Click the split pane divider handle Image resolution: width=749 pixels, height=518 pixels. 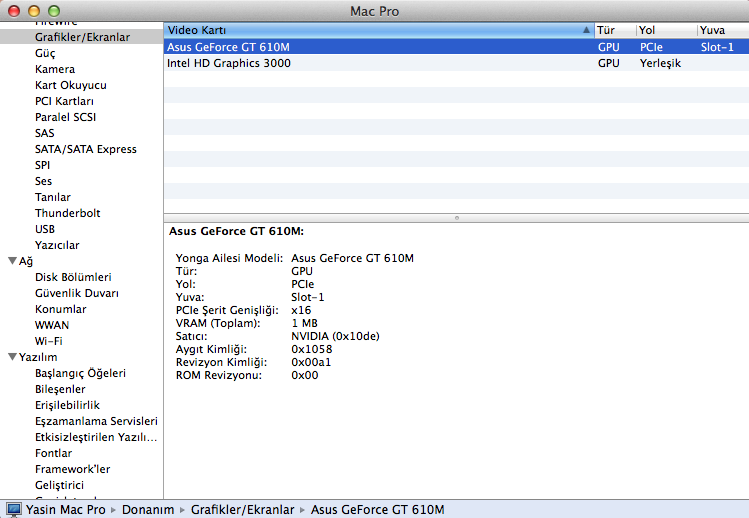pyautogui.click(x=457, y=218)
